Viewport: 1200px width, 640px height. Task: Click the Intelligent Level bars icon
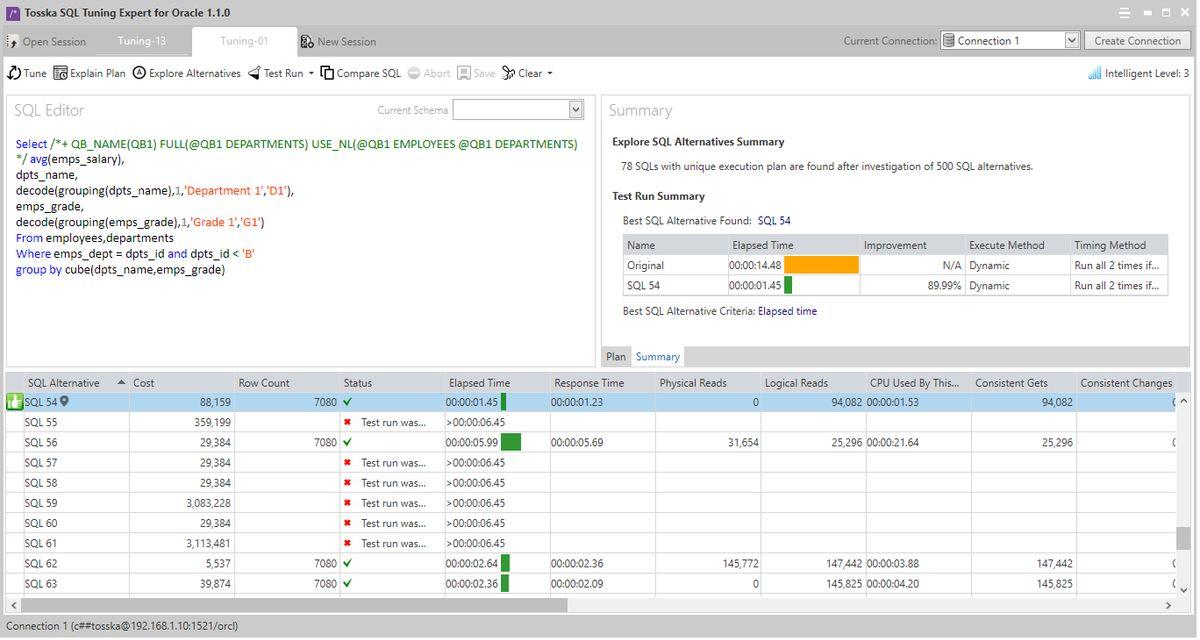1094,73
